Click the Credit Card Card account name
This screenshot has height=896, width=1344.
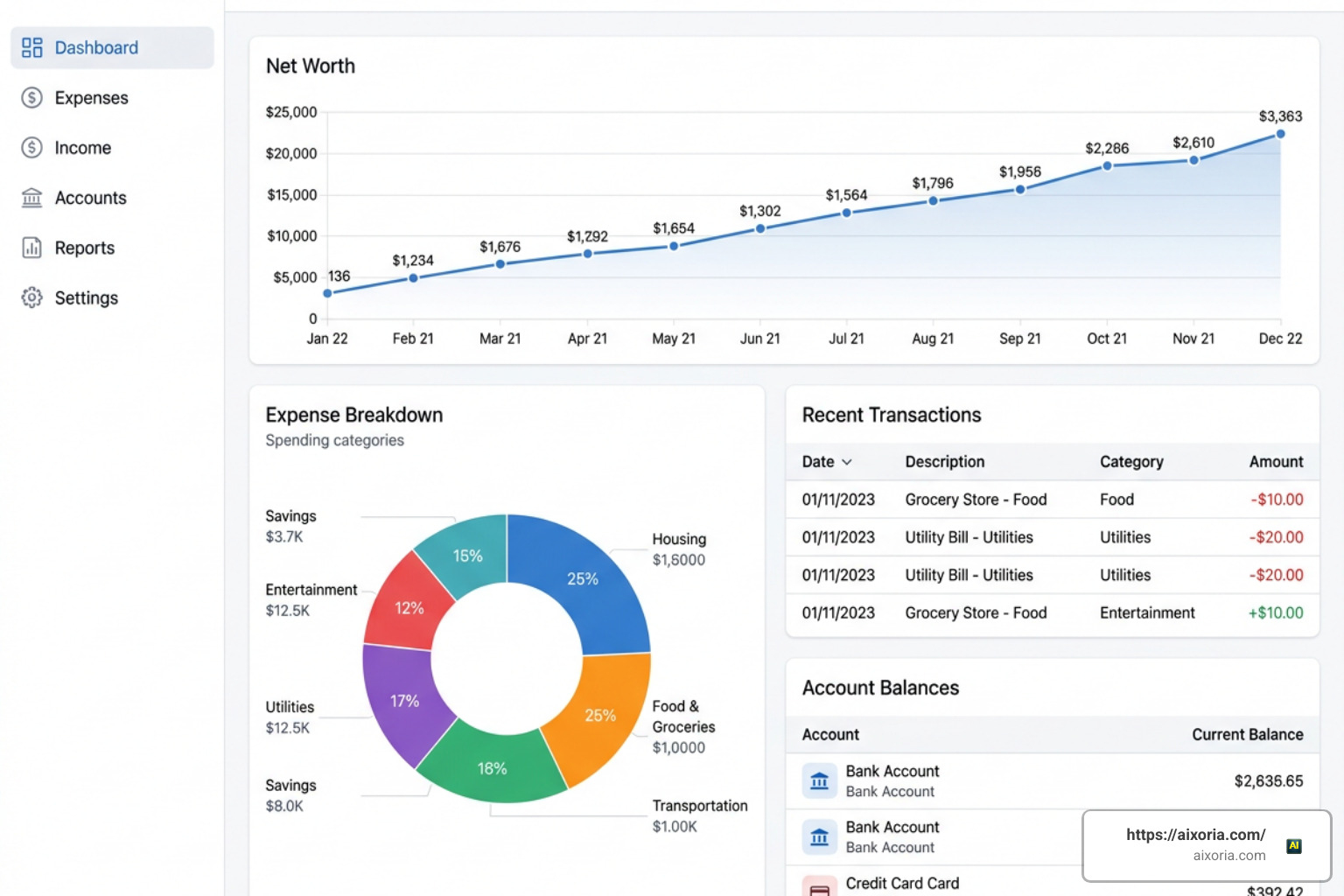pos(902,883)
